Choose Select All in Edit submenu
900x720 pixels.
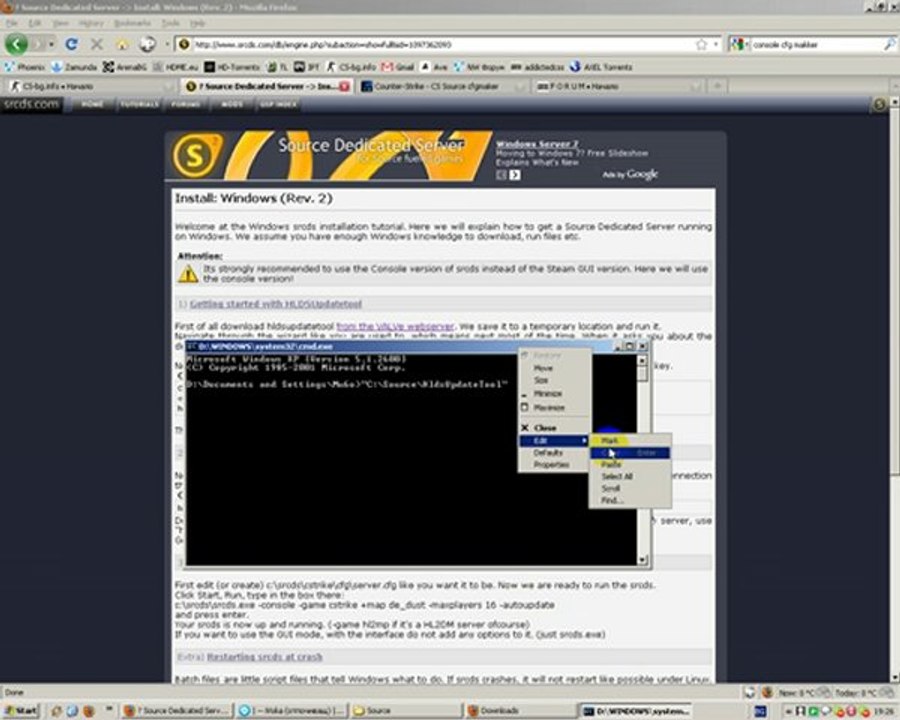tap(630, 477)
